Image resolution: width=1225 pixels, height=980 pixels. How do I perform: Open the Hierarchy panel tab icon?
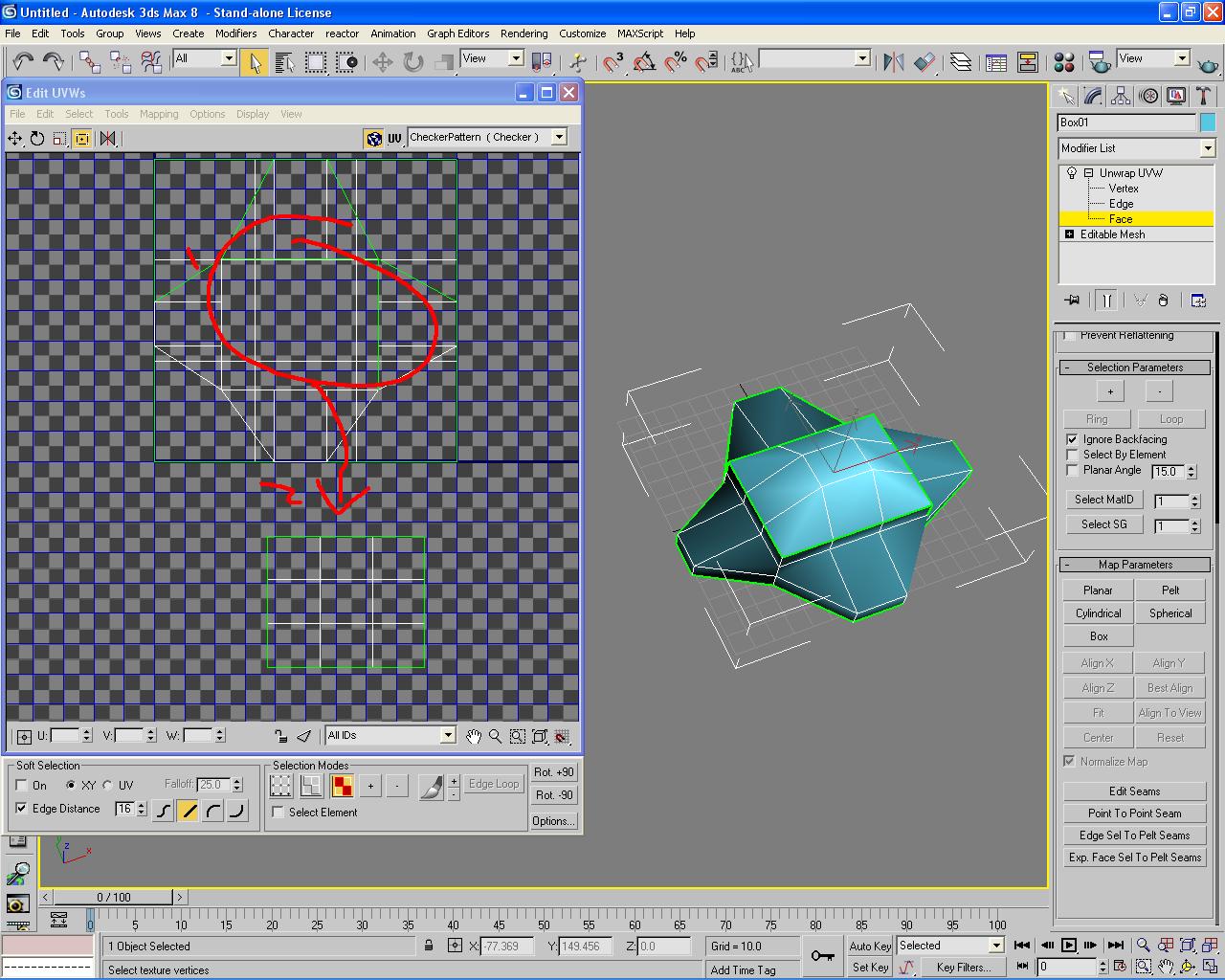coord(1121,96)
